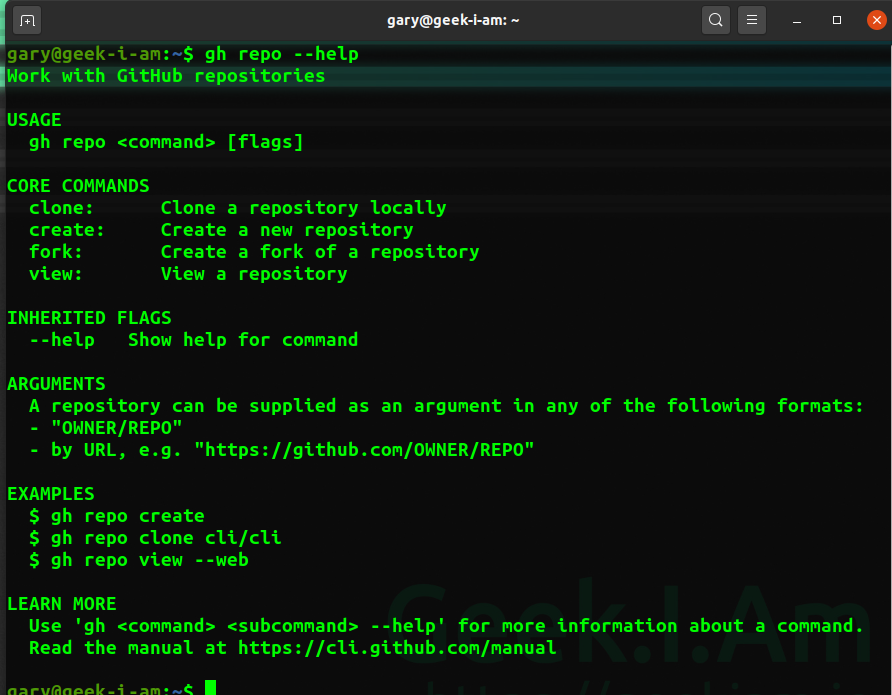Screen dimensions: 892x695
Task: Minimize the terminal window
Action: (x=797, y=20)
